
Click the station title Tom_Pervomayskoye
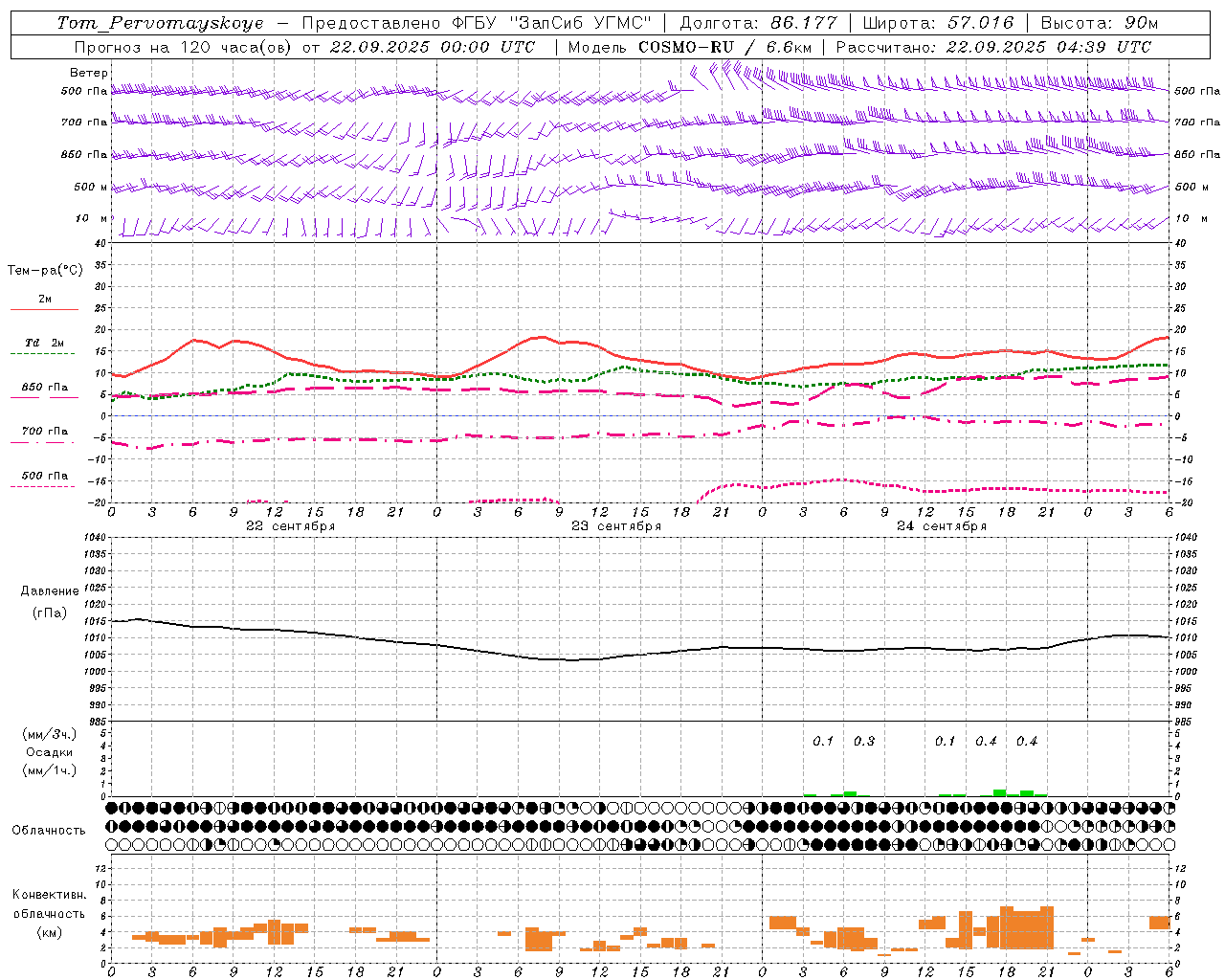coord(161,23)
